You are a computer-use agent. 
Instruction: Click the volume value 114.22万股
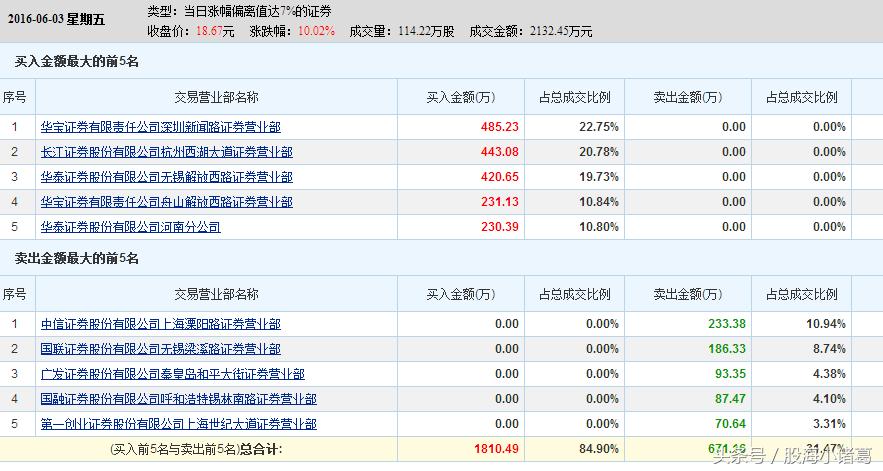coord(426,31)
